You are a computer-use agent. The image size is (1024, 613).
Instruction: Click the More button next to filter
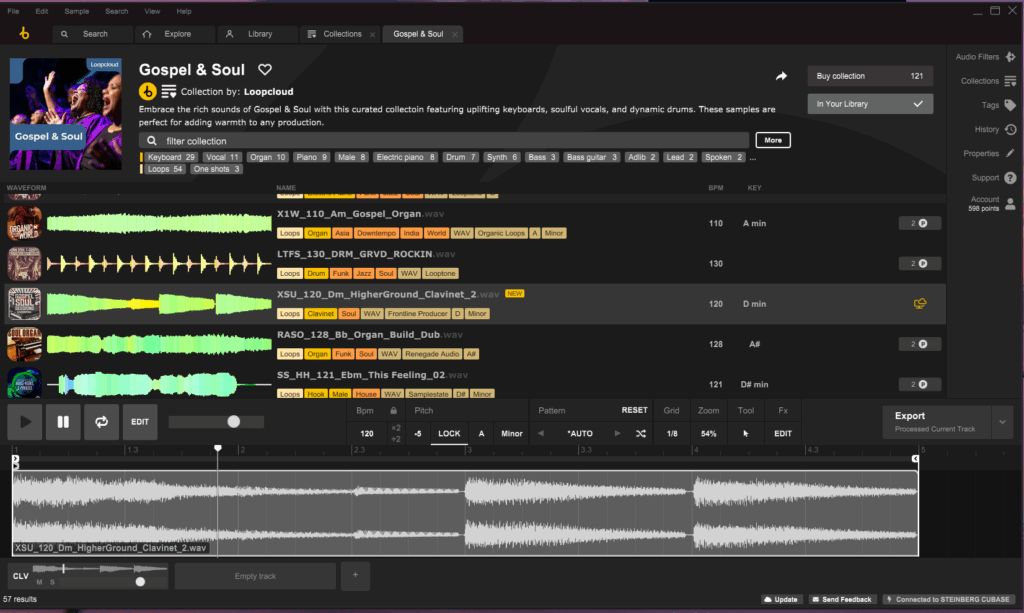click(773, 140)
